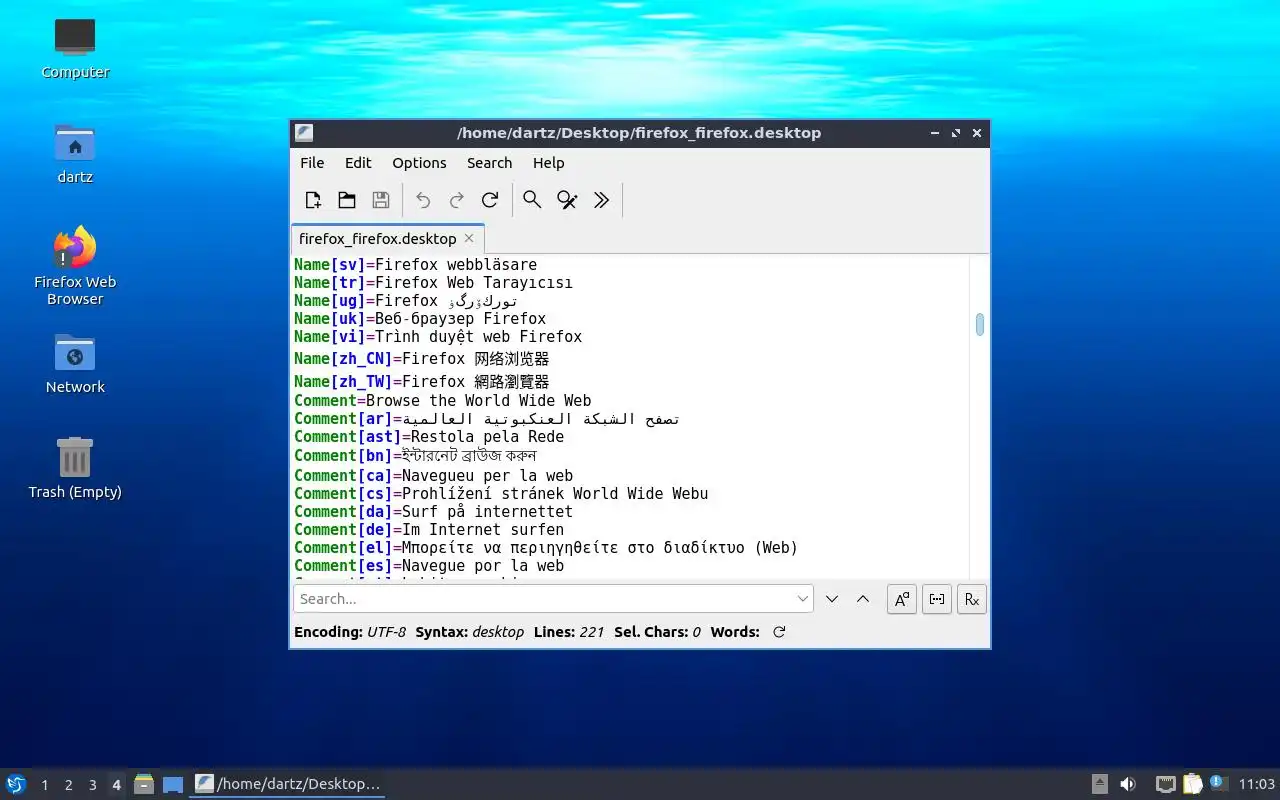Toggle Regular Expression search option
Viewport: 1280px width, 800px height.
[972, 599]
